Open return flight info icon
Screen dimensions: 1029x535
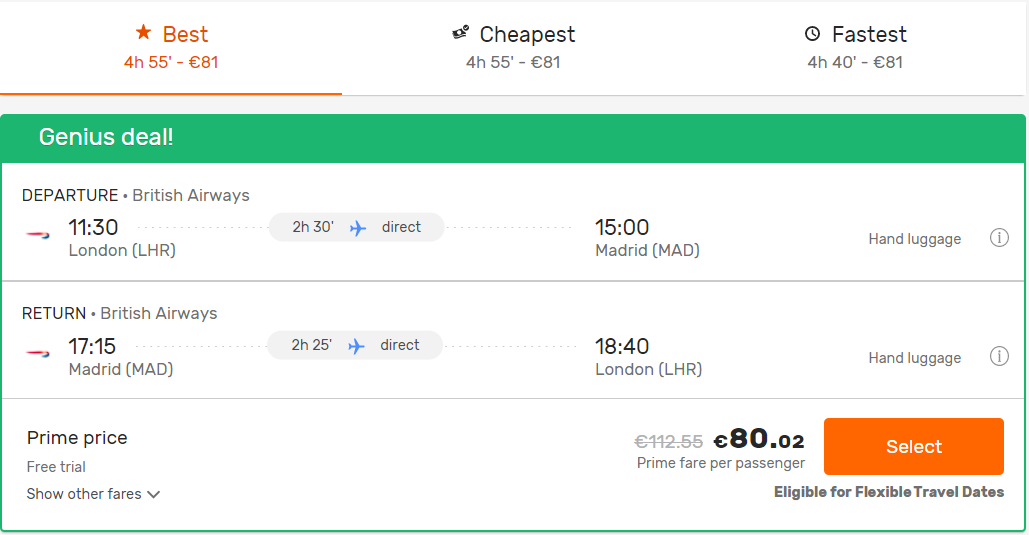(x=998, y=357)
